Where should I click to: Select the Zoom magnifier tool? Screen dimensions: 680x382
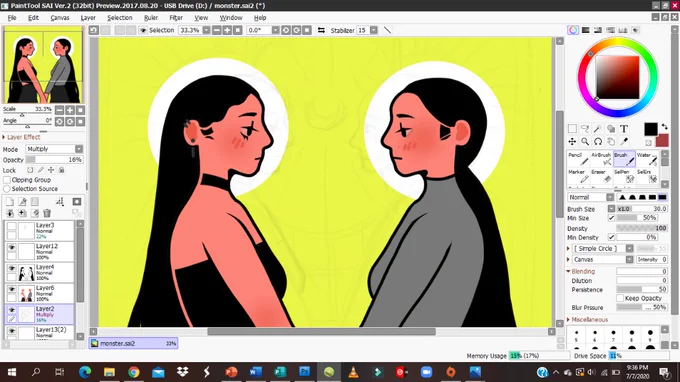tap(585, 141)
